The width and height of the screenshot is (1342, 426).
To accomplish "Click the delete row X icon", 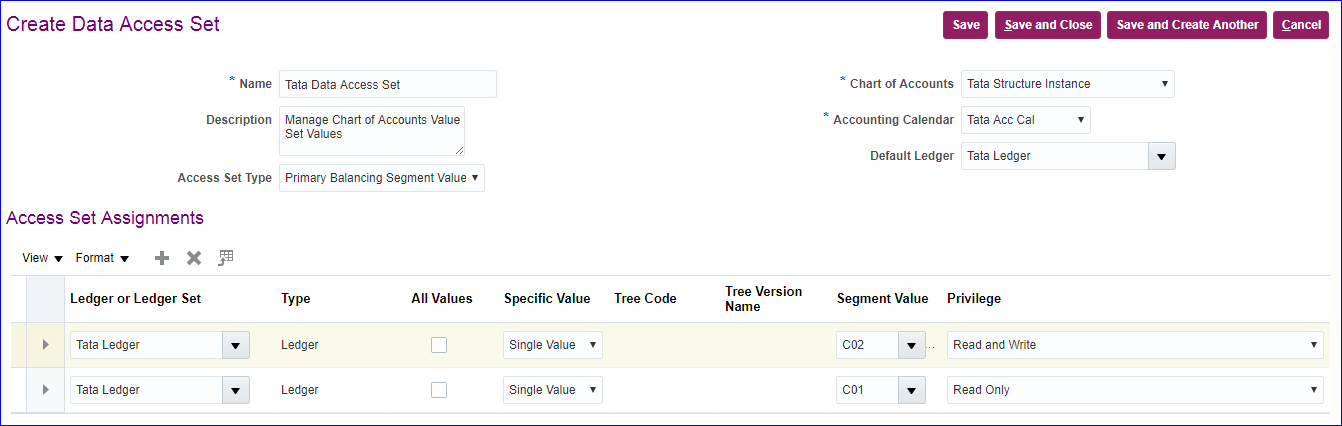I will (194, 258).
